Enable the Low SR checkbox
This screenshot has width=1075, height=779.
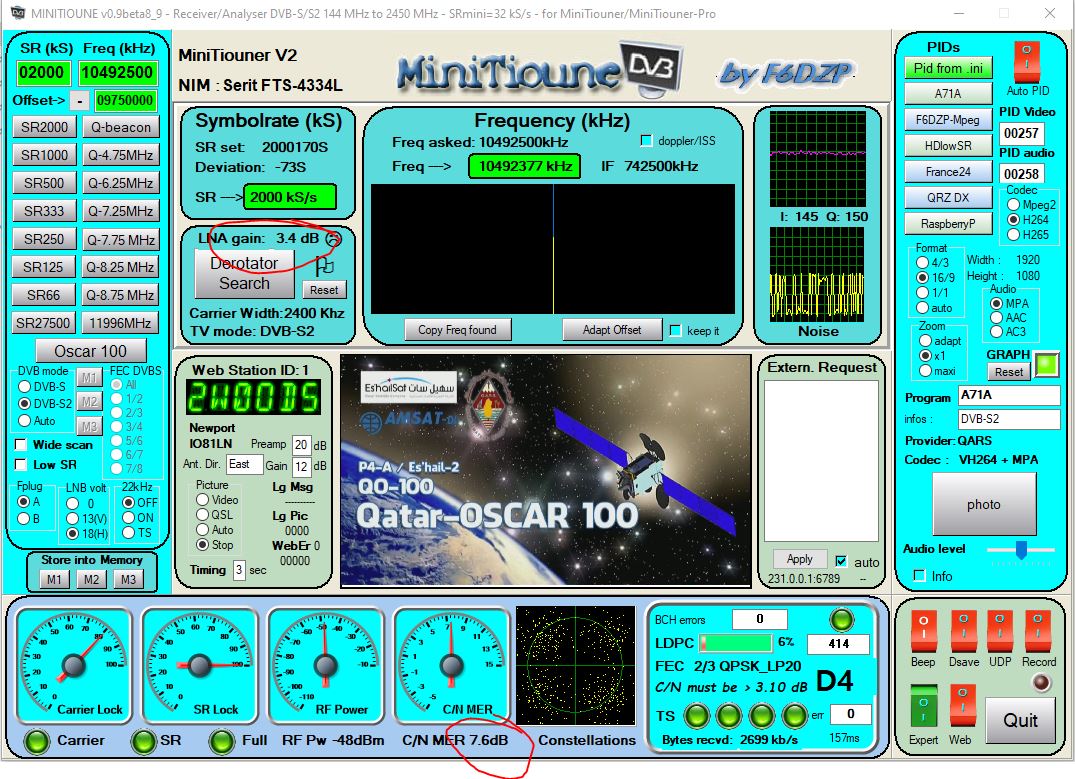click(x=21, y=464)
